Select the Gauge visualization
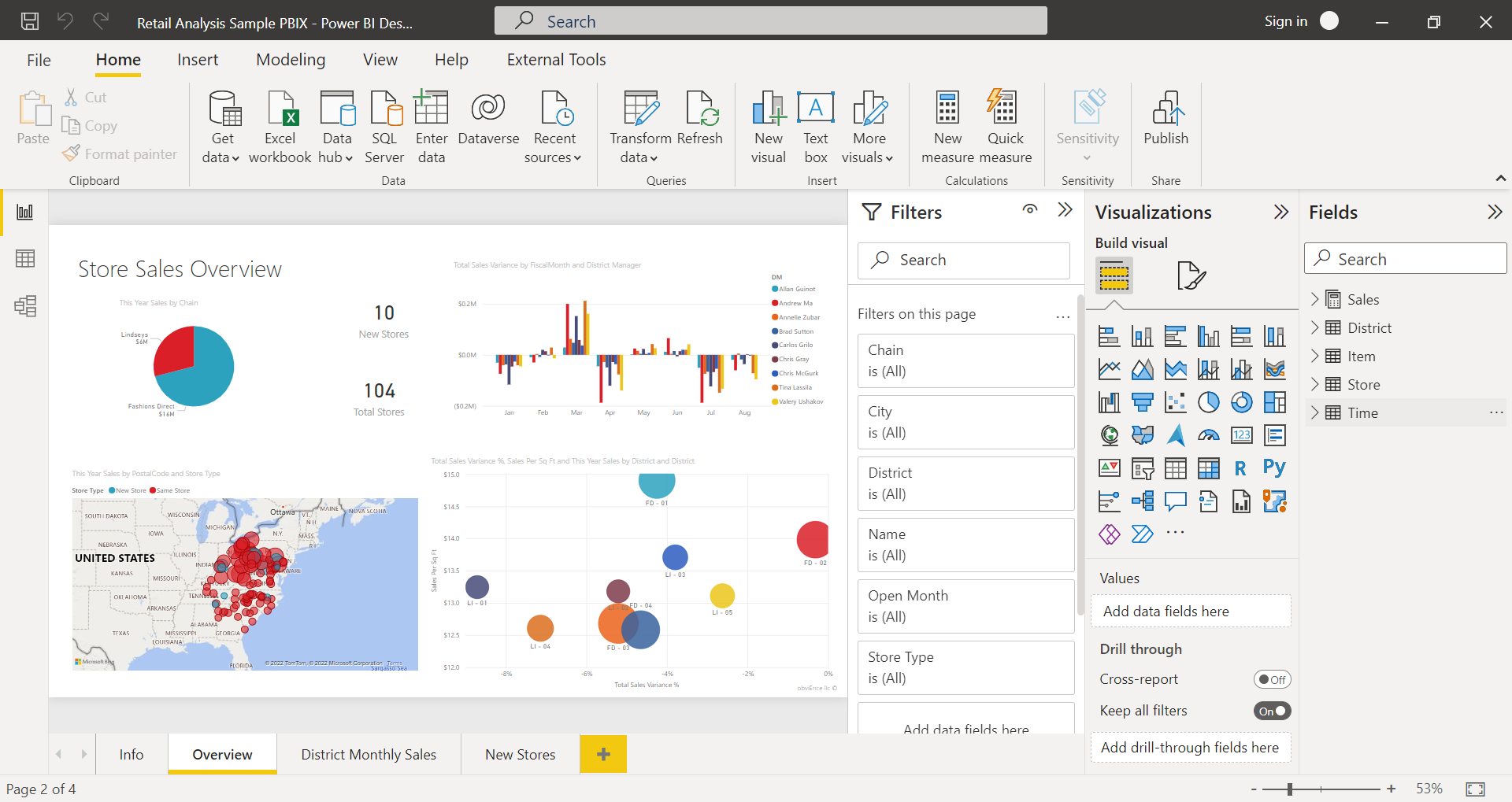 tap(1208, 435)
